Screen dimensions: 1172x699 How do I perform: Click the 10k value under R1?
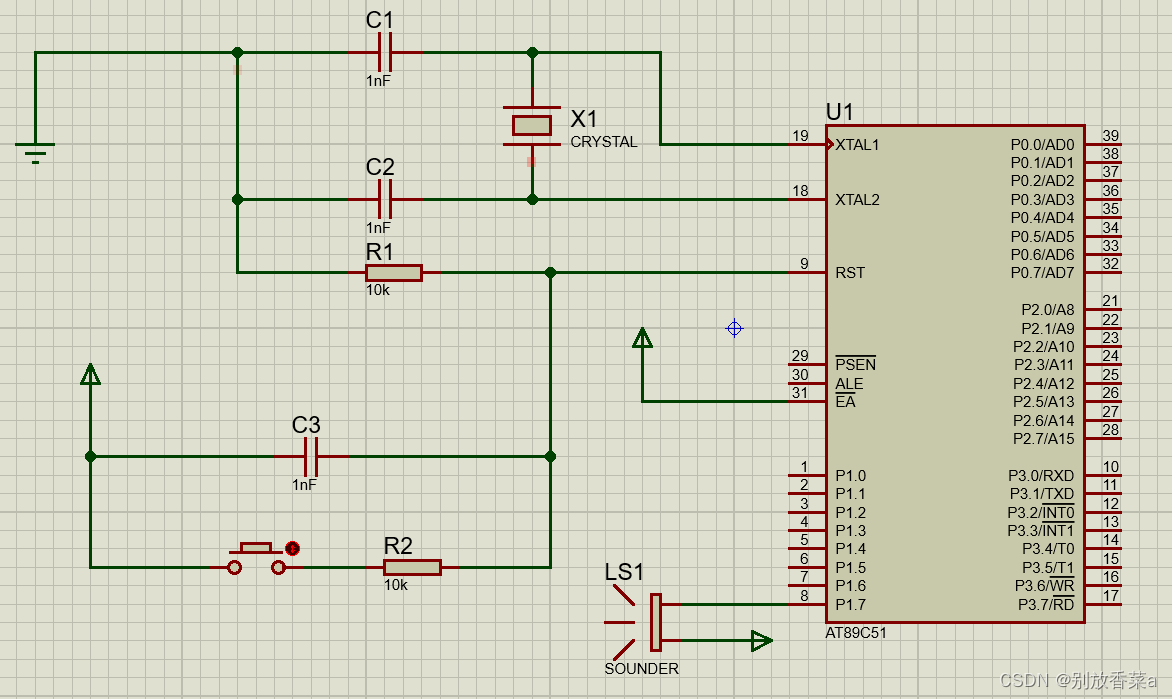click(377, 289)
